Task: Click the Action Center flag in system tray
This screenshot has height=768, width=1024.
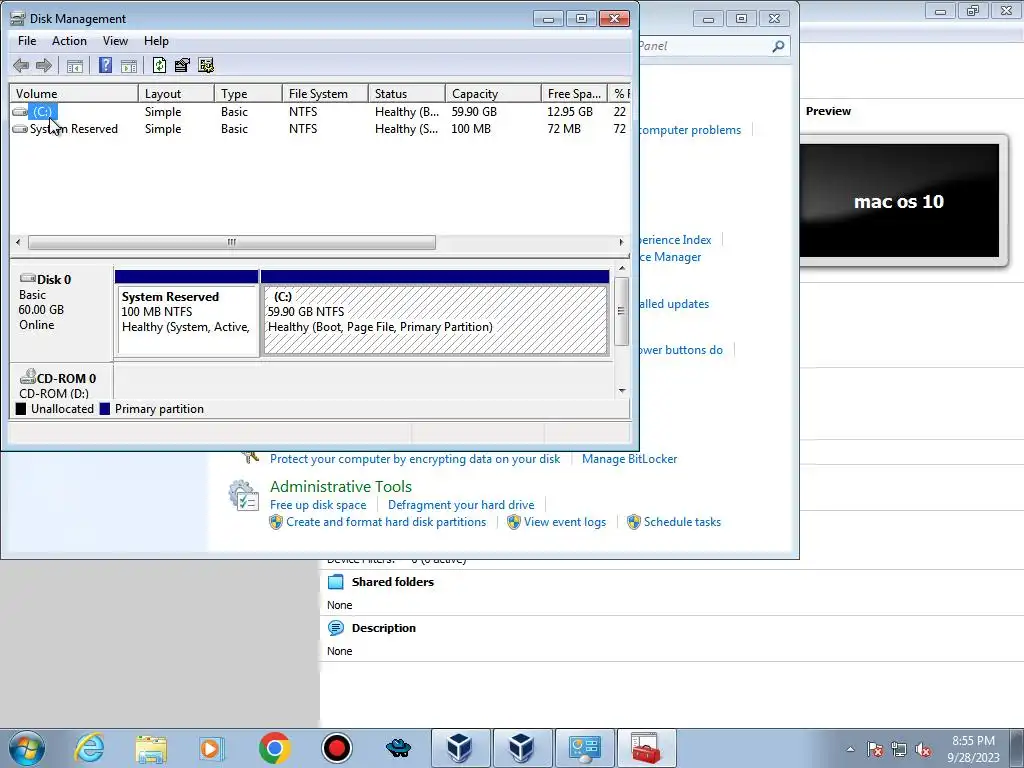Action: (x=875, y=750)
